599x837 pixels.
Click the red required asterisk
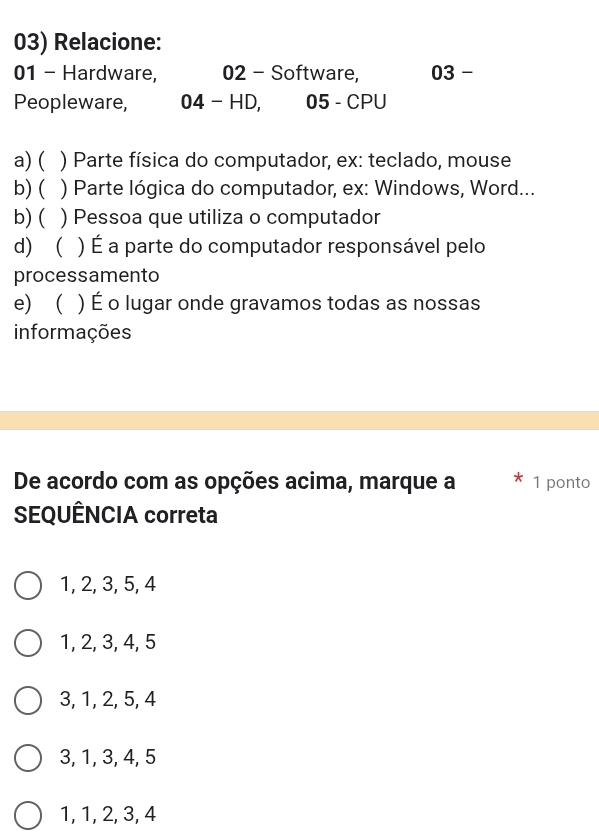coord(517,479)
